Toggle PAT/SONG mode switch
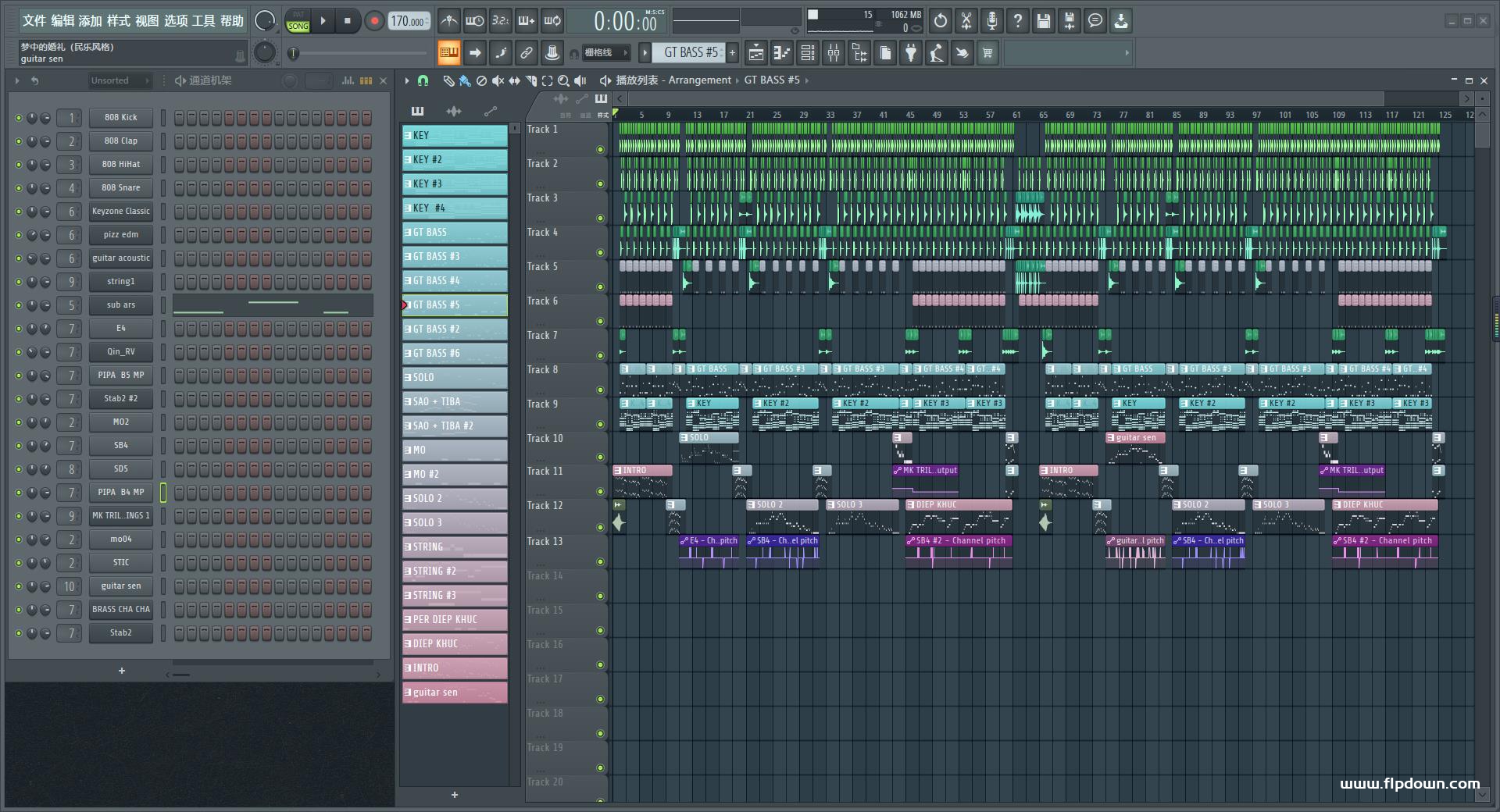The height and width of the screenshot is (812, 1500). pyautogui.click(x=298, y=21)
